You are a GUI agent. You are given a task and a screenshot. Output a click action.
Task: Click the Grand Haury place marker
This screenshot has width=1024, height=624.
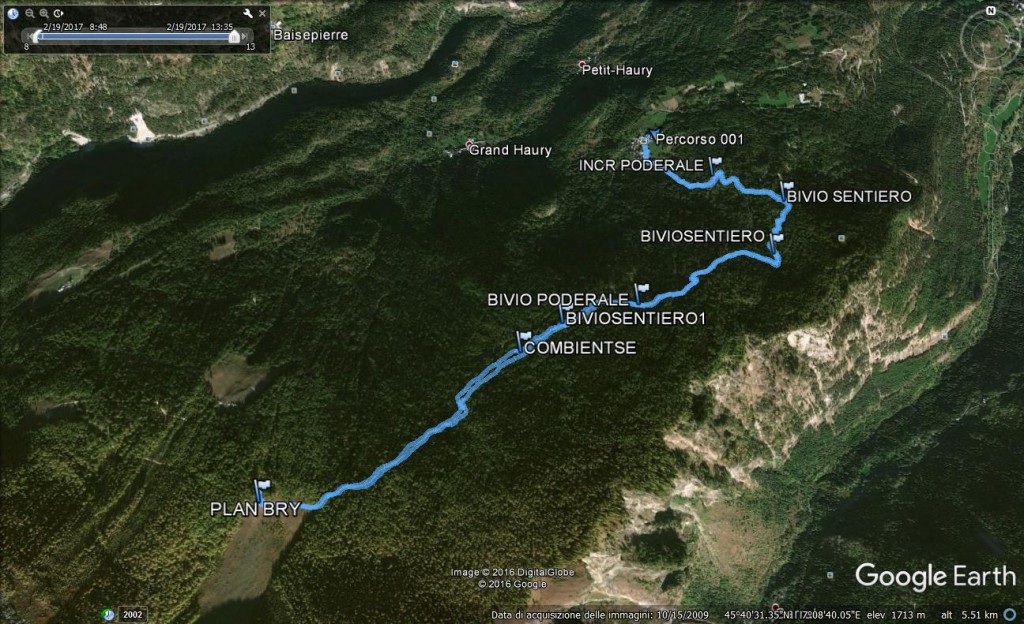[469, 144]
